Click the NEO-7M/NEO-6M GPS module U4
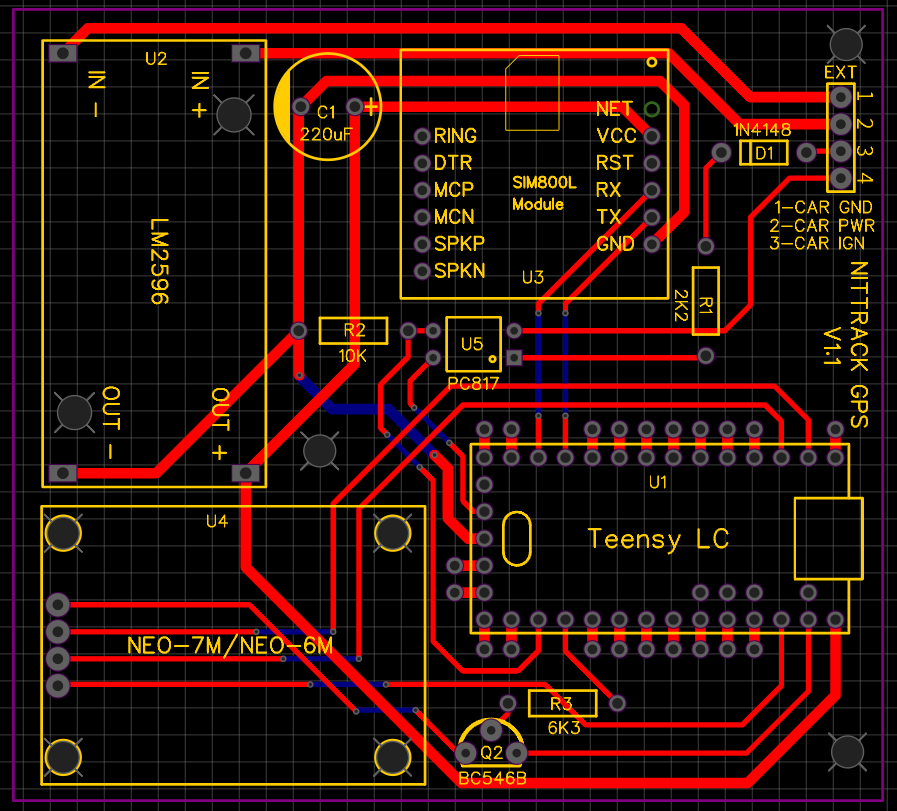897x811 pixels. pos(230,645)
